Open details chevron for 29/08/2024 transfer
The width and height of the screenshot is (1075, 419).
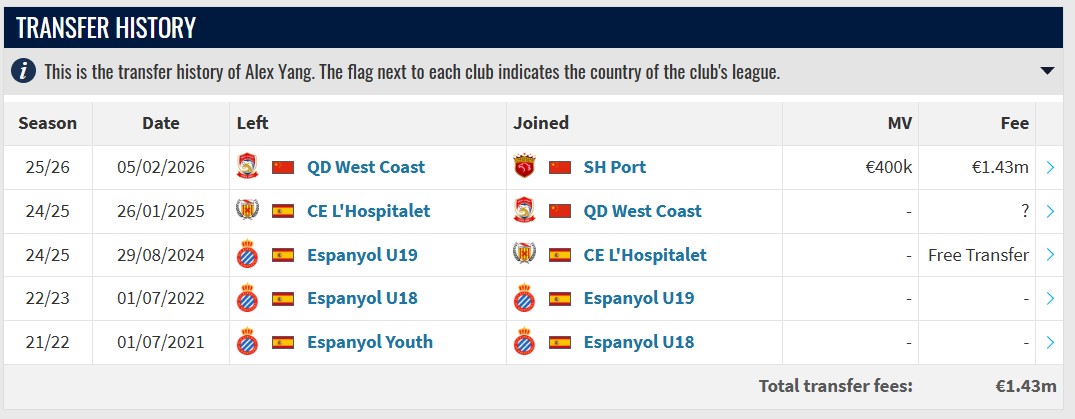pyautogui.click(x=1050, y=255)
